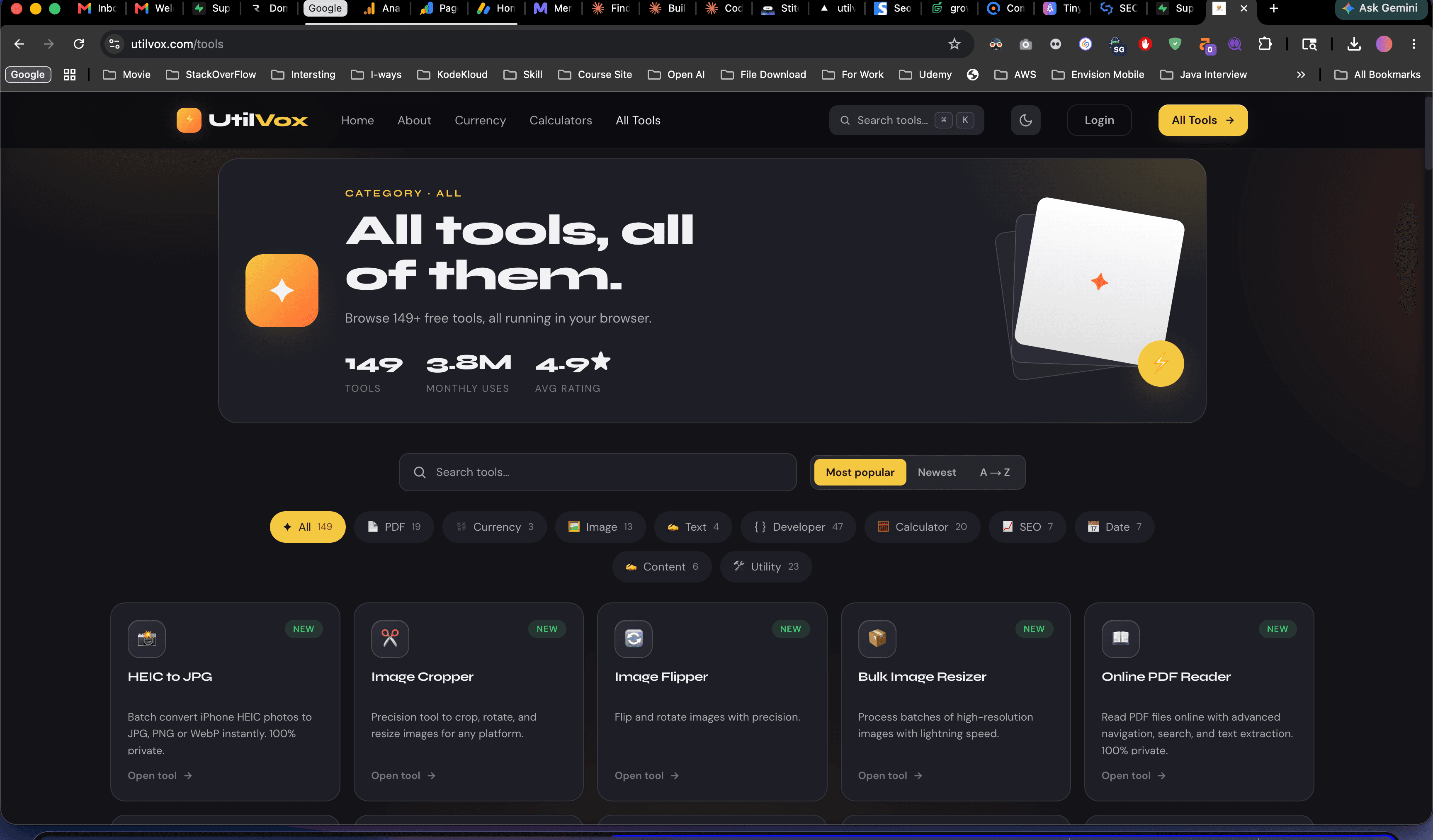Go to Home in the navigation
This screenshot has height=840, width=1433.
coord(357,120)
